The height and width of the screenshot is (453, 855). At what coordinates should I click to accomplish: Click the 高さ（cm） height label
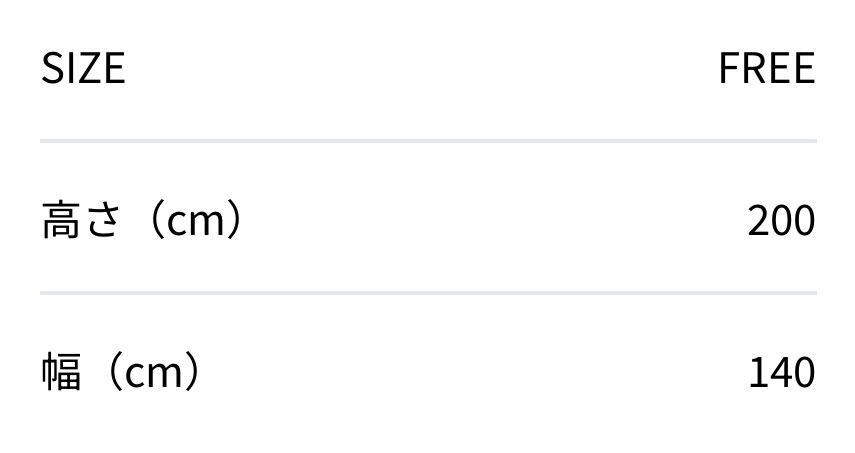142,220
